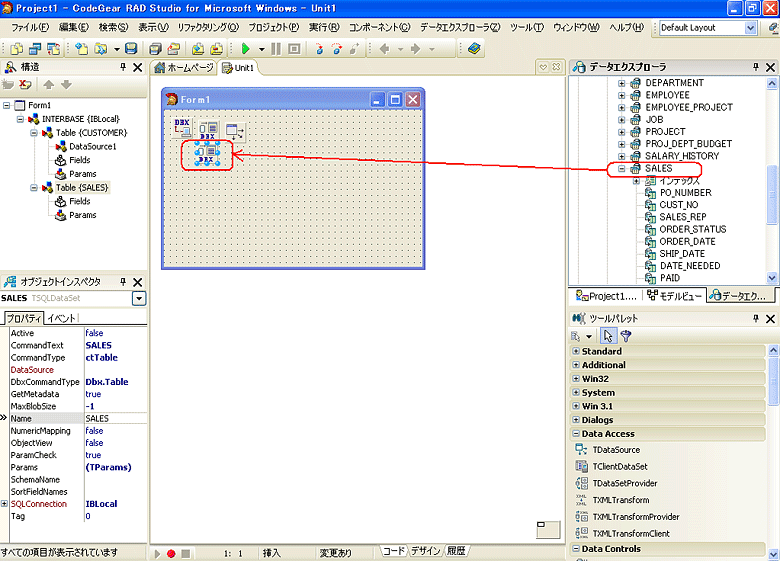This screenshot has height=561, width=780.
Task: Open the Object Inspector component selector dropdown
Action: (x=139, y=298)
